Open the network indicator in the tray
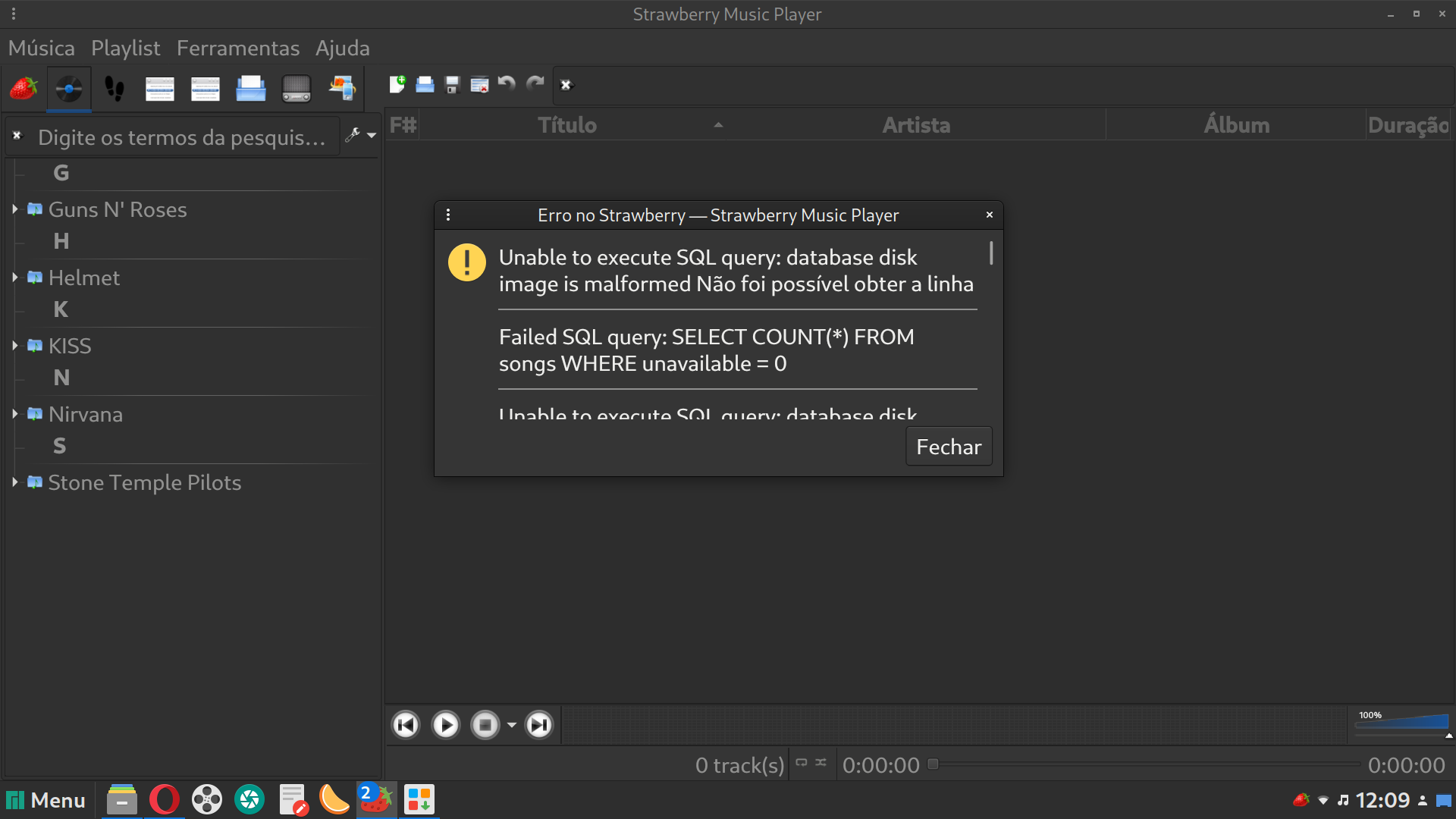 [1323, 800]
